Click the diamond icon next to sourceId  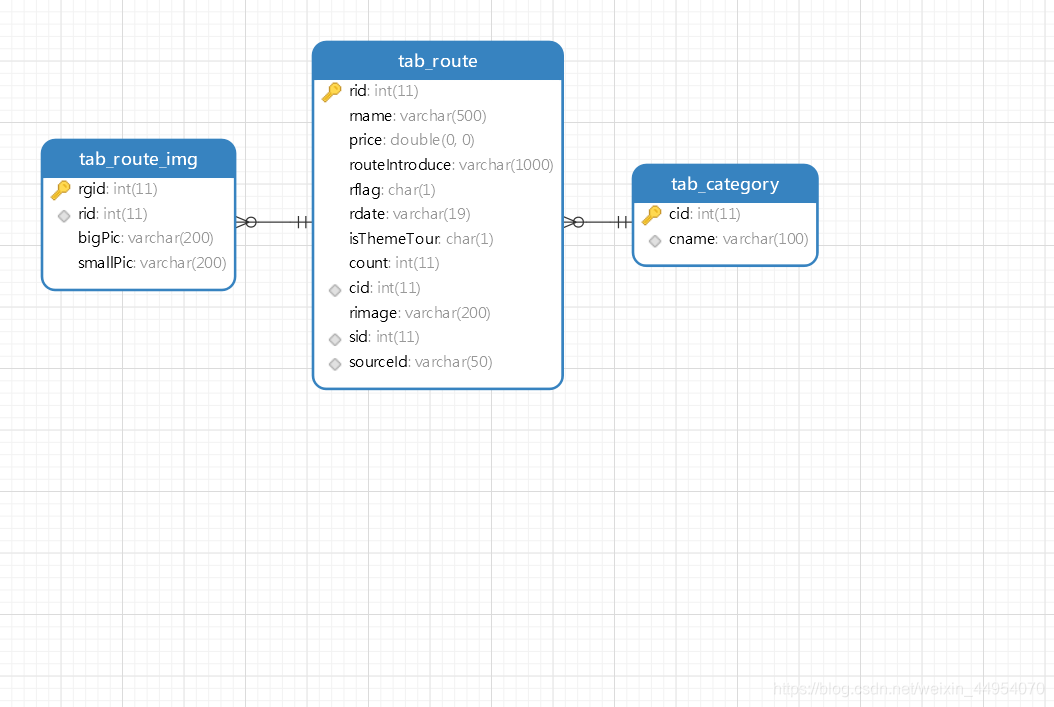[335, 364]
